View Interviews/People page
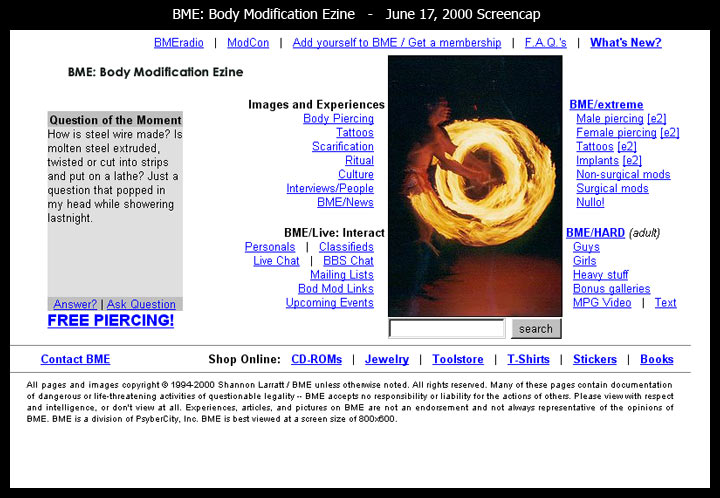Screen dimensions: 720x498 (330, 189)
